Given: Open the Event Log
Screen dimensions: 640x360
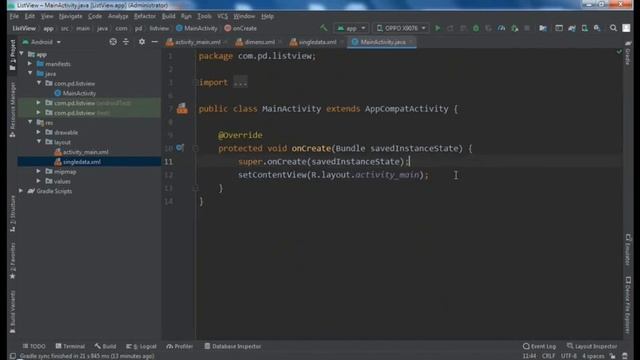Looking at the screenshot, I should point(539,346).
